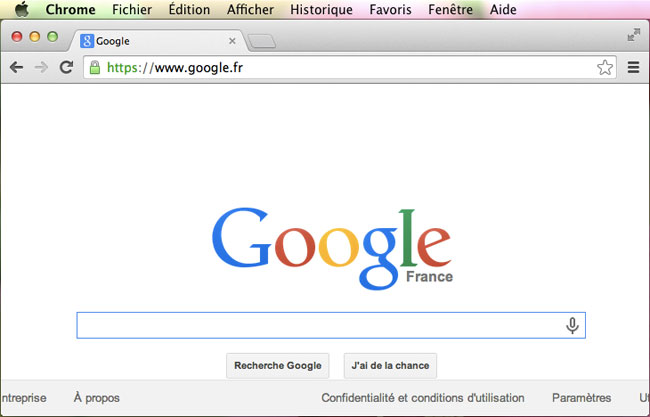The height and width of the screenshot is (417, 650).
Task: Open the Paramètres footer link
Action: (x=582, y=398)
